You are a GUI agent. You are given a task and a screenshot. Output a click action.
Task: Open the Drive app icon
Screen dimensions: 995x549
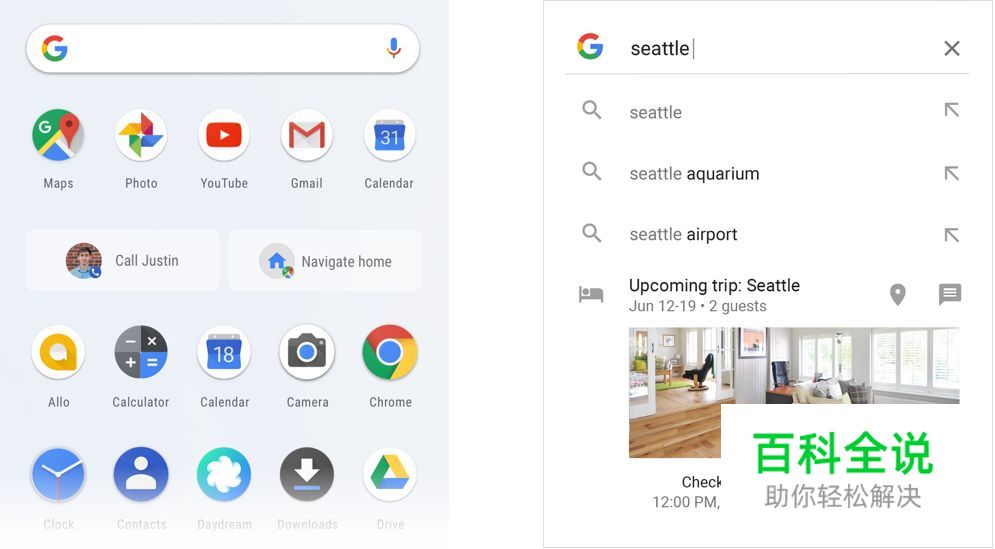pyautogui.click(x=390, y=474)
